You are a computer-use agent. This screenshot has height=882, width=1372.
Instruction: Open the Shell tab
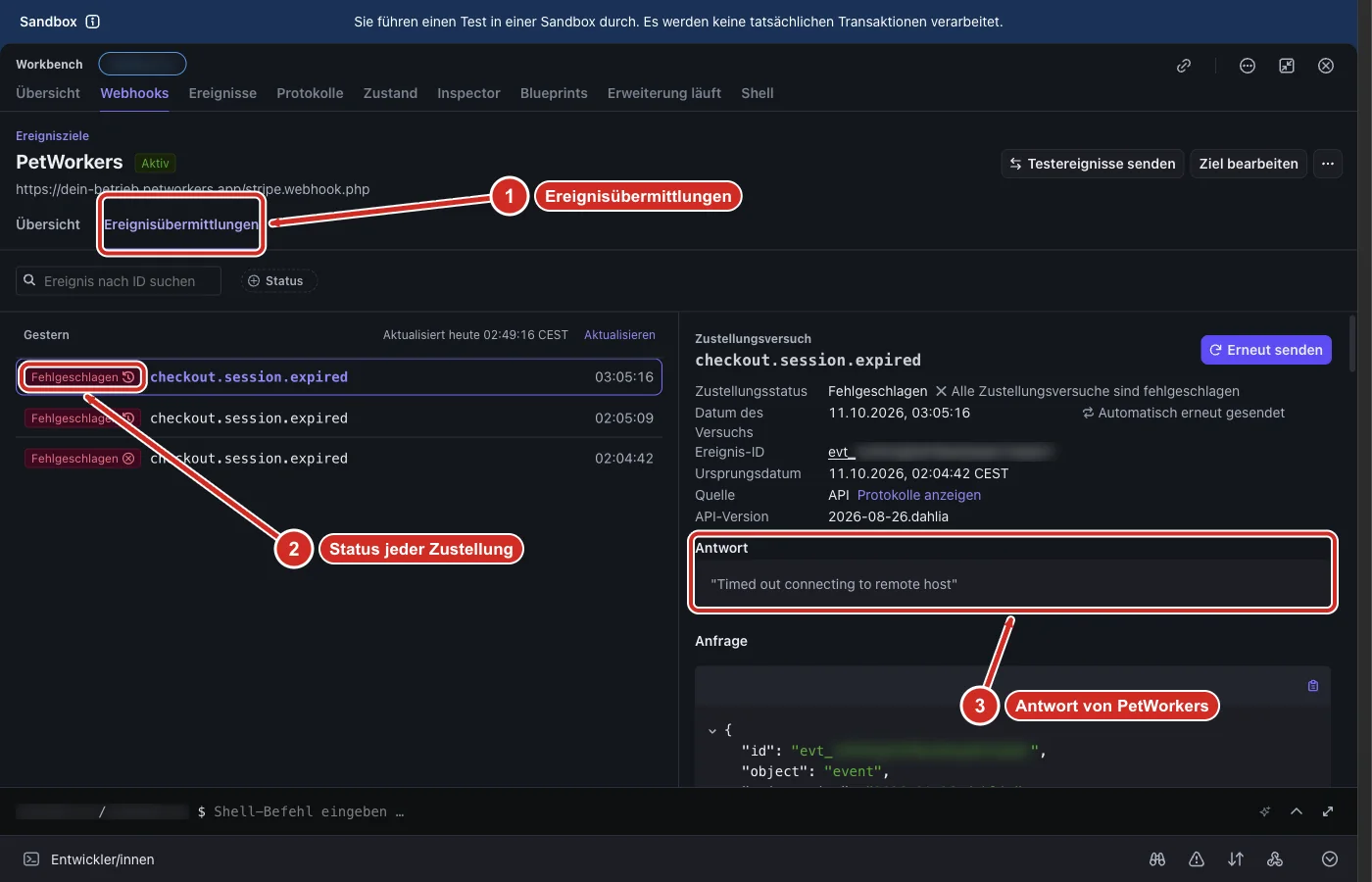coord(758,93)
